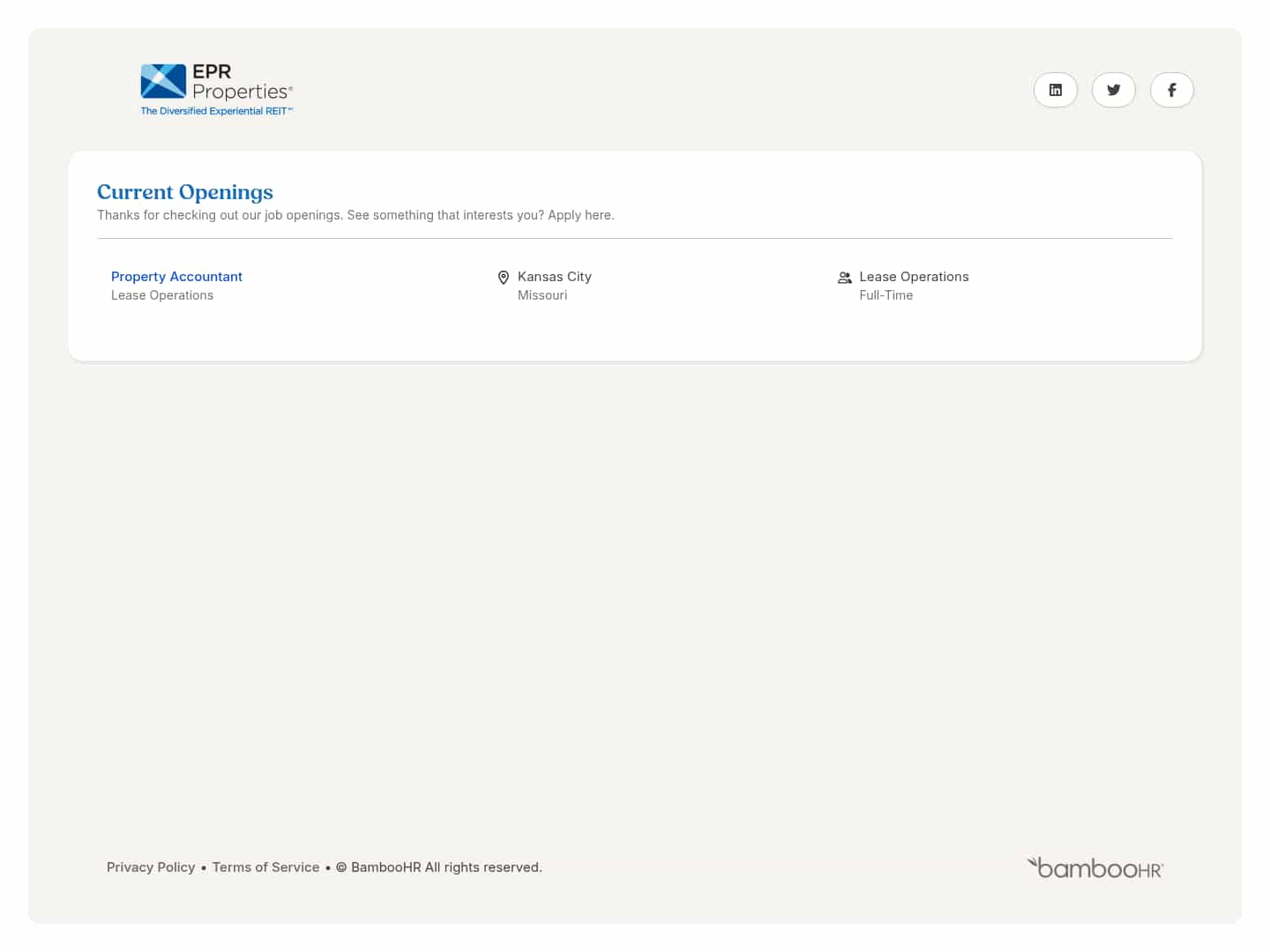Open the Facebook social icon

click(1171, 89)
